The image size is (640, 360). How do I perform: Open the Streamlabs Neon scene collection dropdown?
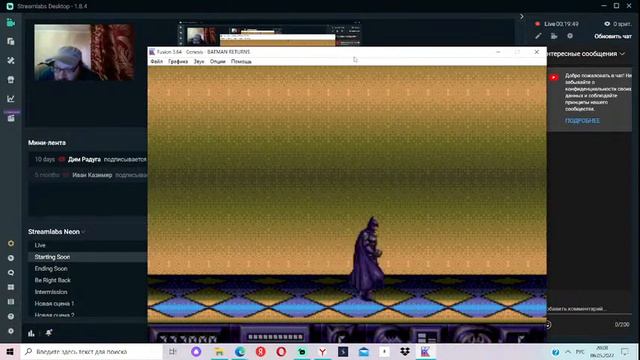[56, 231]
